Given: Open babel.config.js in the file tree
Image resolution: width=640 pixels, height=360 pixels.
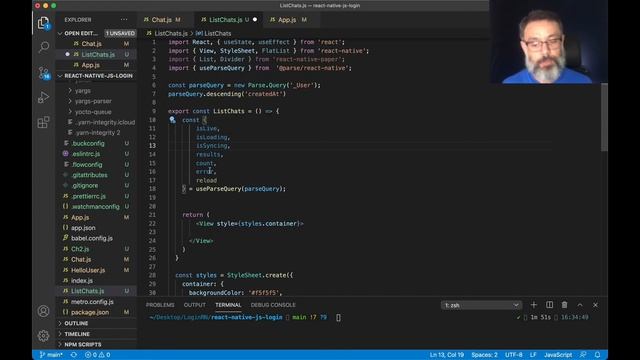Looking at the screenshot, I should 92,238.
